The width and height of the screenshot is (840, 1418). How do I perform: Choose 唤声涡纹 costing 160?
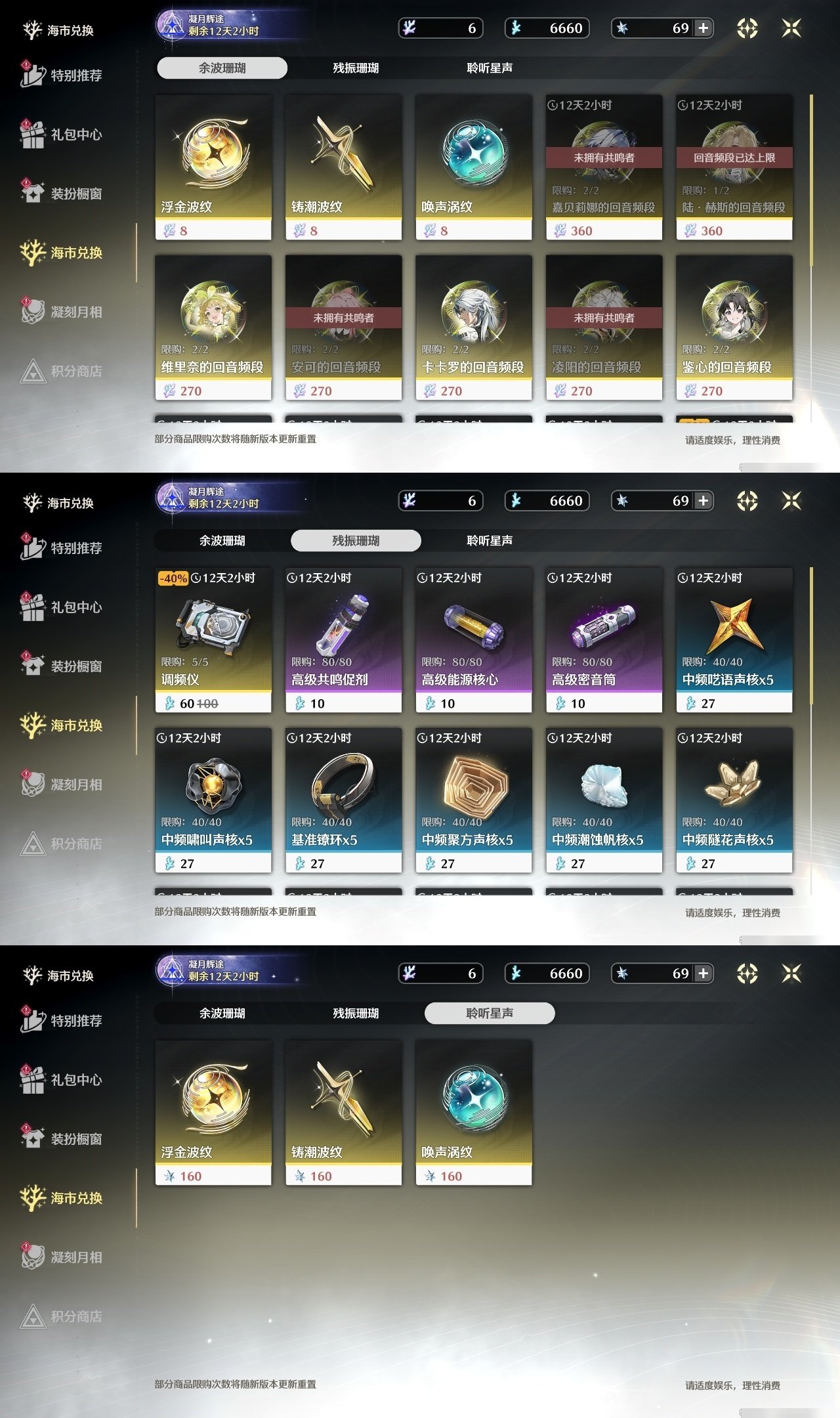[474, 1113]
